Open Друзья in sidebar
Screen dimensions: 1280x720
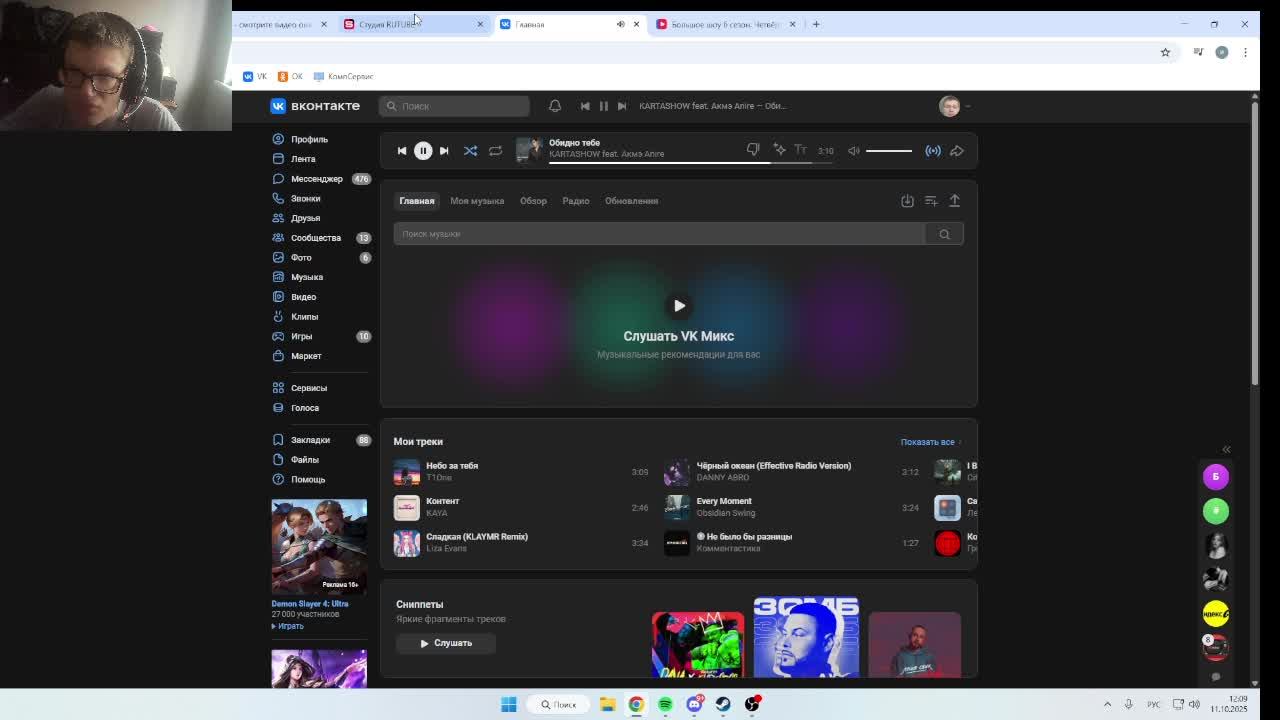click(305, 218)
